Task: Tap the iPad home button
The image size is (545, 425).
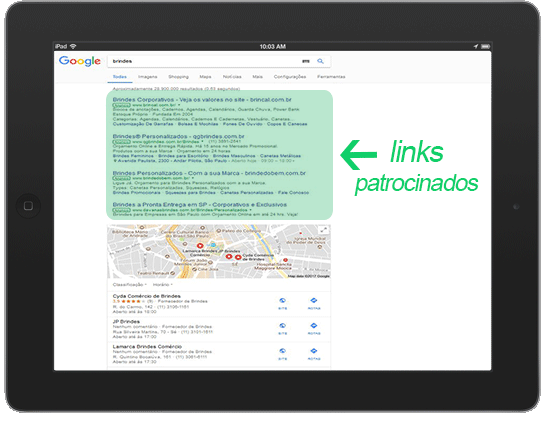Action: (x=28, y=206)
